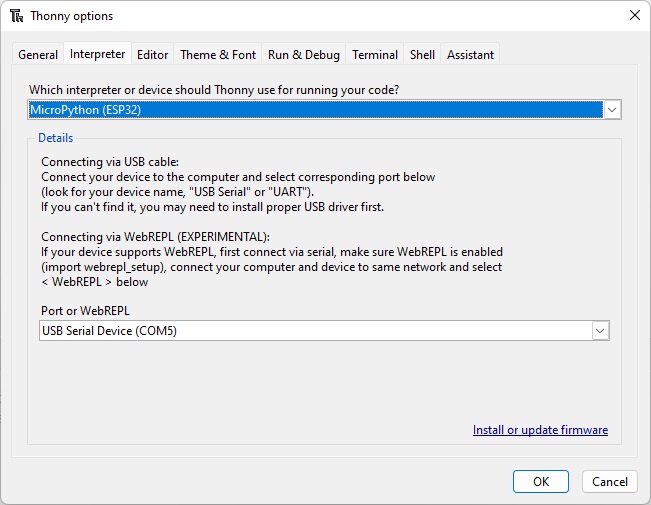Switch to the General tab

38,54
